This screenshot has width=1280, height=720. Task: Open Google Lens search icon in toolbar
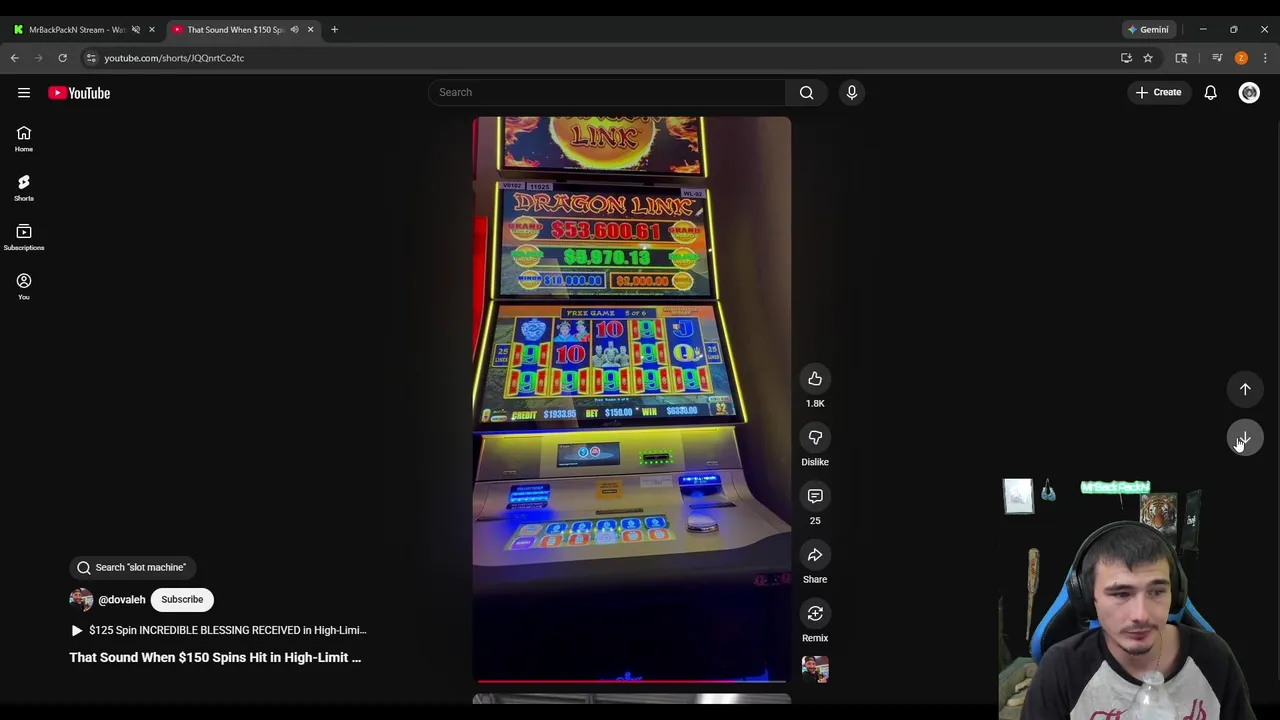pos(1181,58)
